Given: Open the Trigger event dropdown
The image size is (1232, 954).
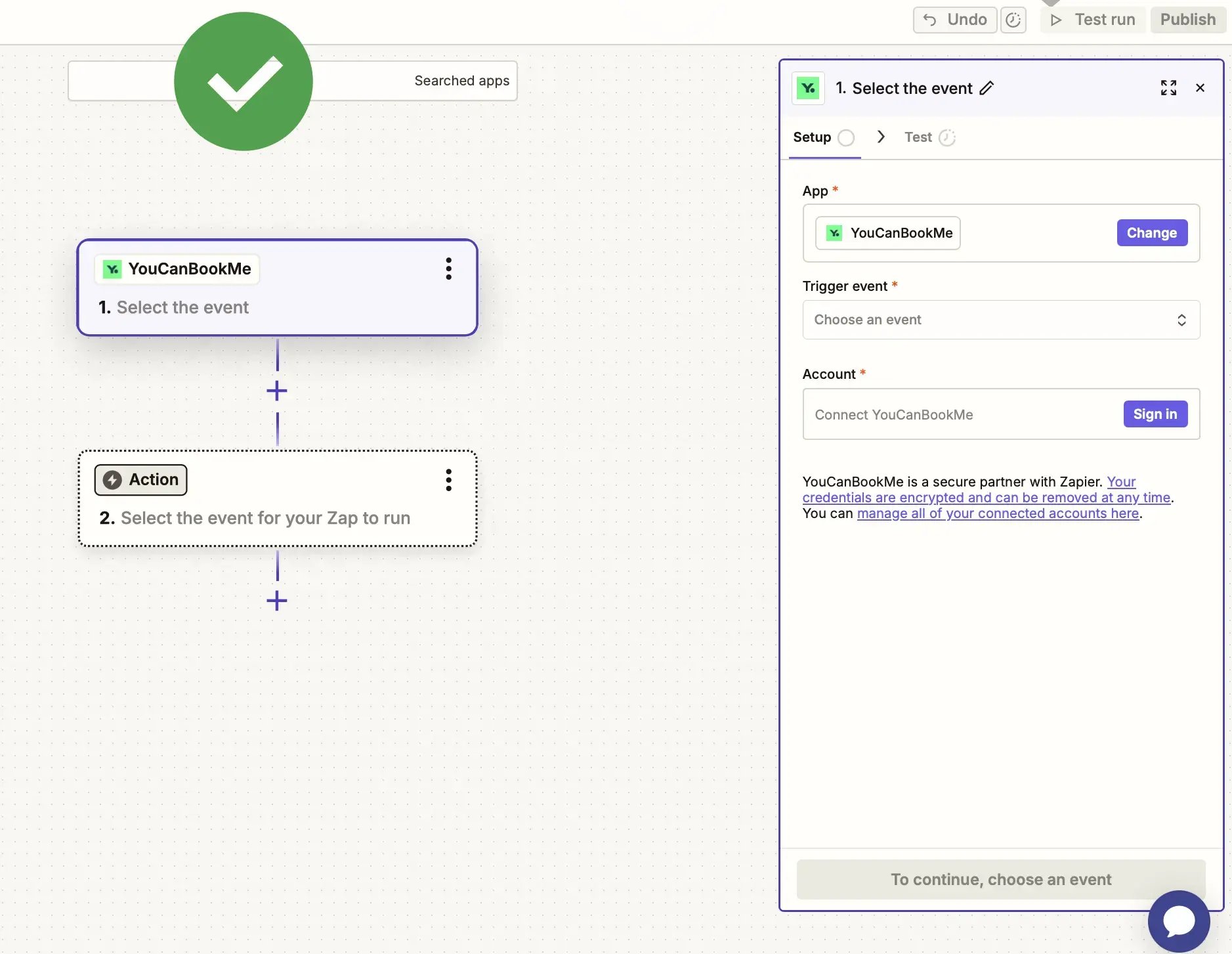Looking at the screenshot, I should click(1000, 320).
